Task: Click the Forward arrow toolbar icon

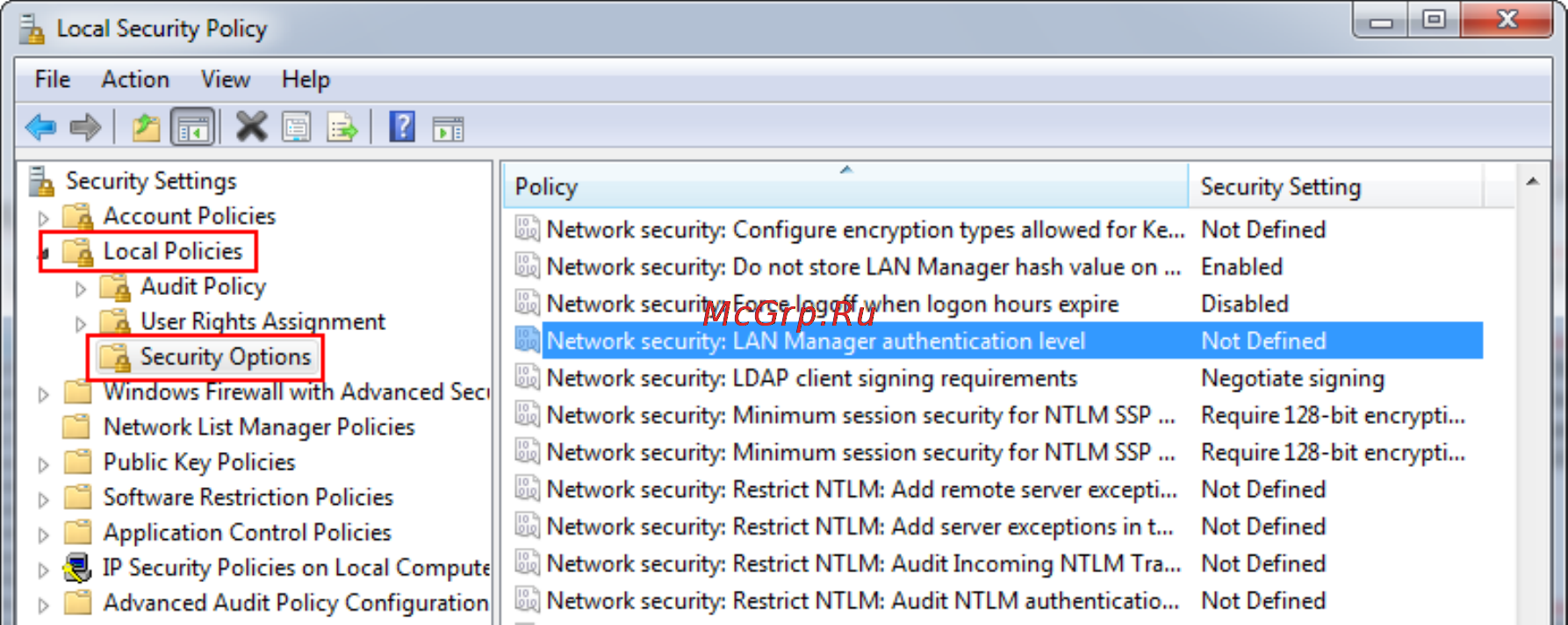Action: 85,128
